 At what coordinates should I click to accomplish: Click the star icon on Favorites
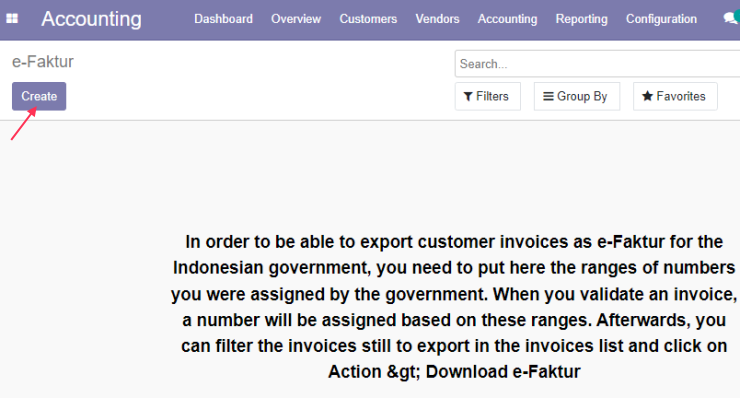tap(648, 96)
